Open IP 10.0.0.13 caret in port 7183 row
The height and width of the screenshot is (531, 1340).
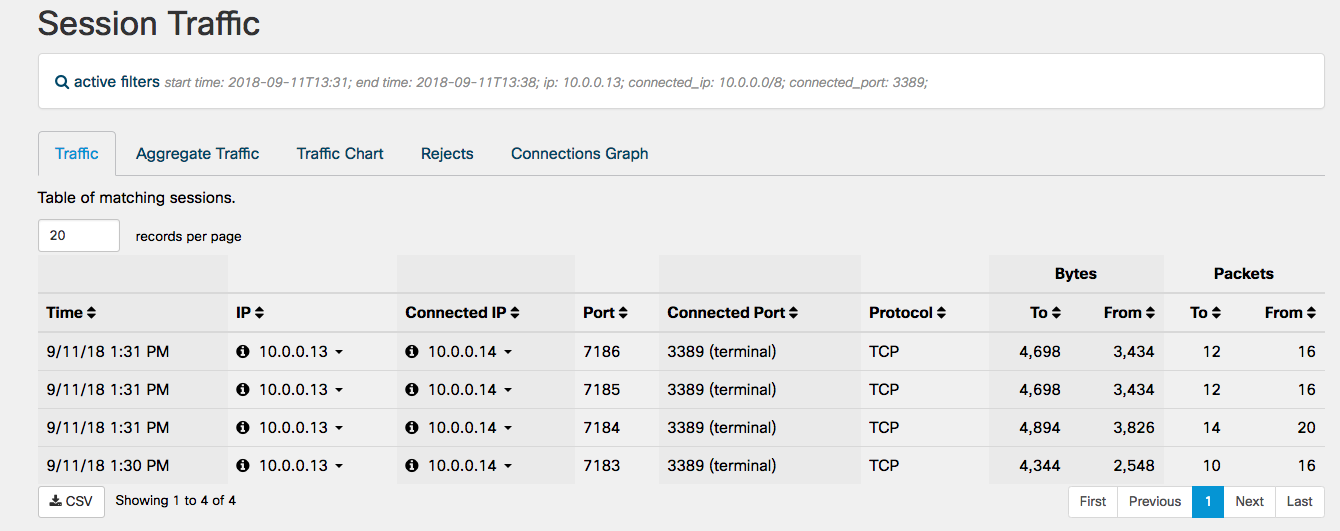tap(339, 466)
